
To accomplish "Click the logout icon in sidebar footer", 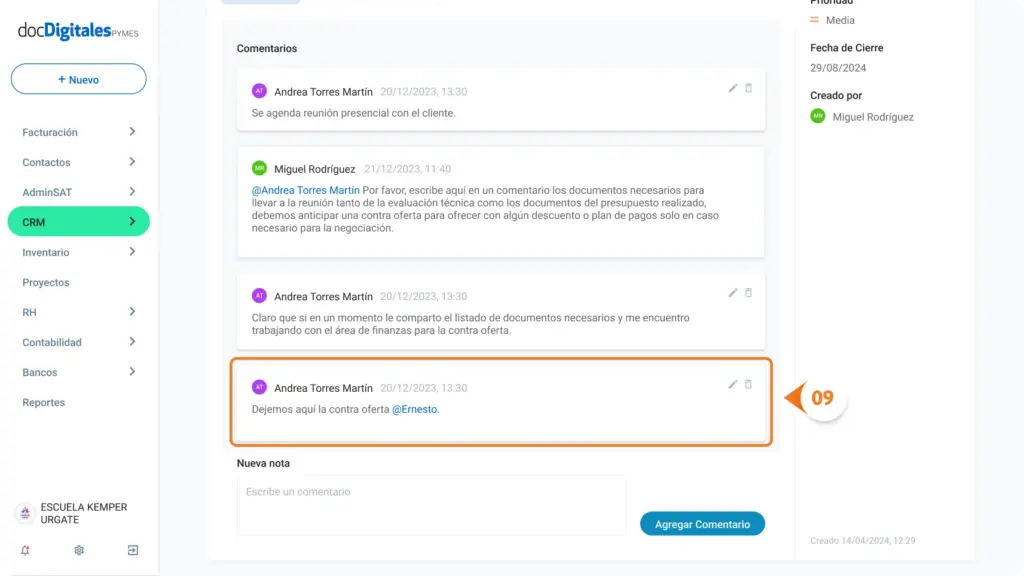I will coord(133,551).
